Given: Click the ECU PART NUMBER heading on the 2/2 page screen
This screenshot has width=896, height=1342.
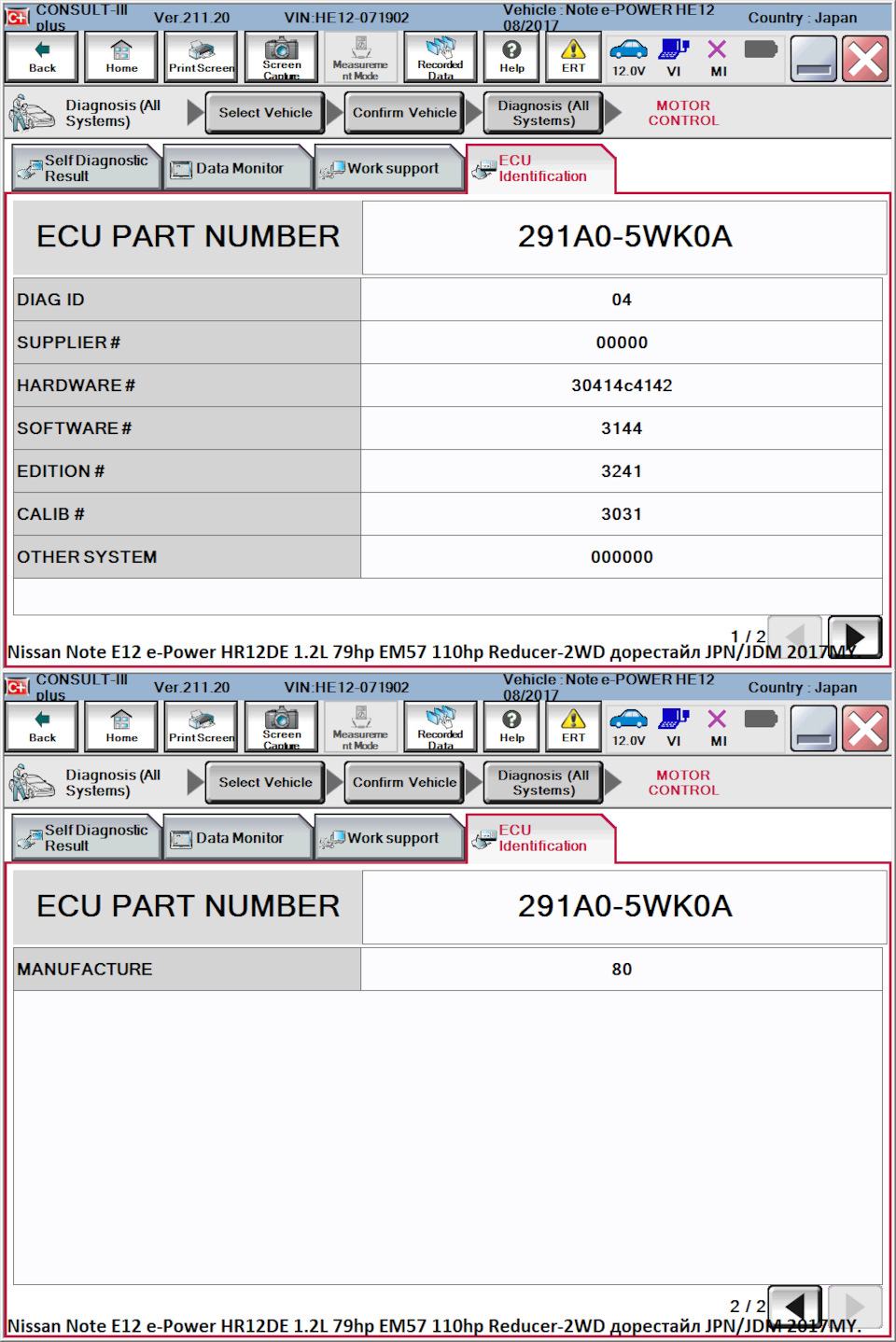Looking at the screenshot, I should pos(188,906).
